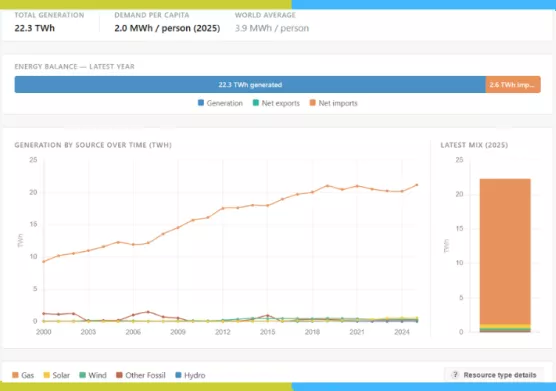
Task: Click the question mark icon beside Resource type details
Action: [455, 375]
